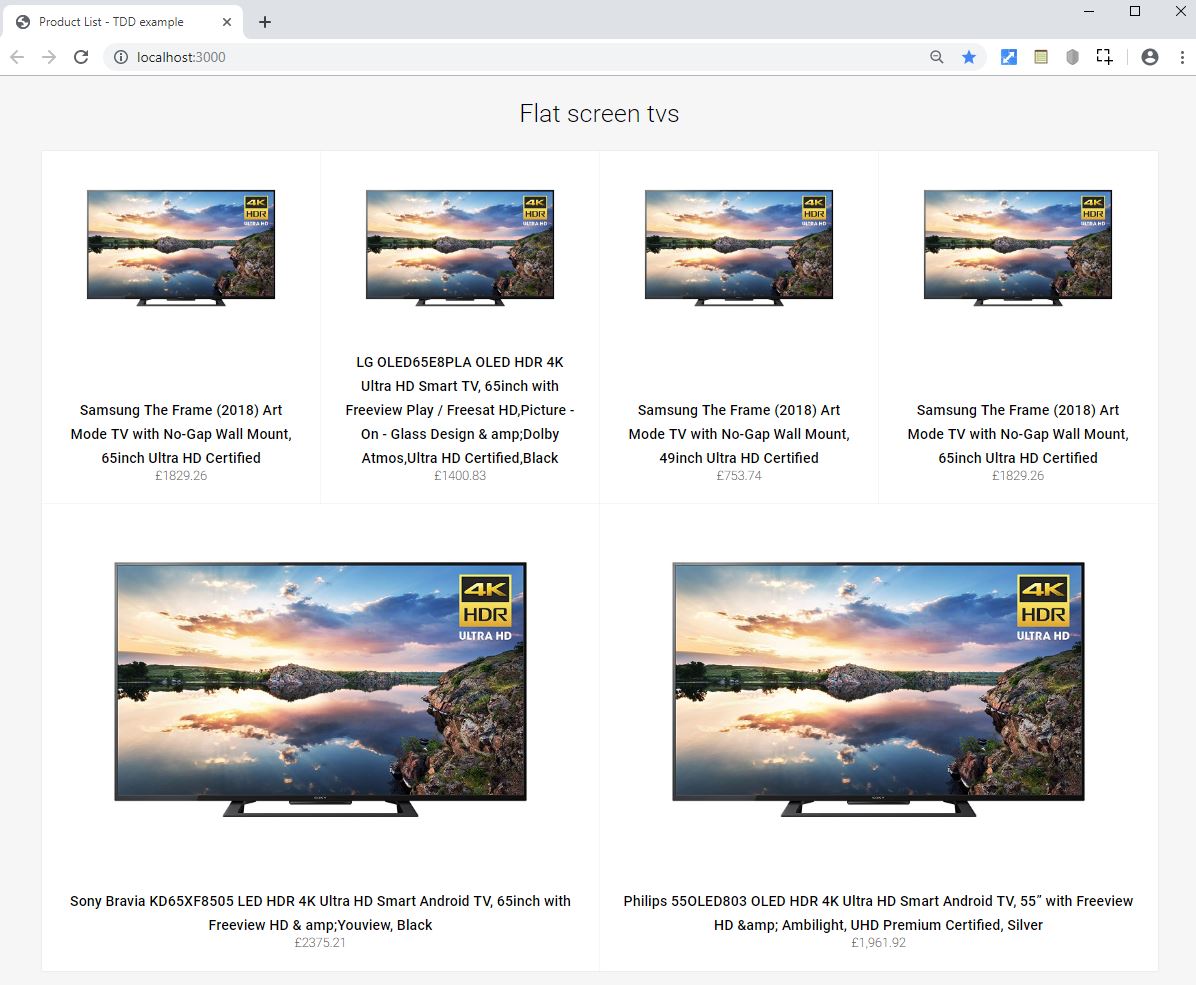This screenshot has width=1196, height=985.
Task: Open the LG OLED65E8PLA TV image
Action: coord(460,248)
